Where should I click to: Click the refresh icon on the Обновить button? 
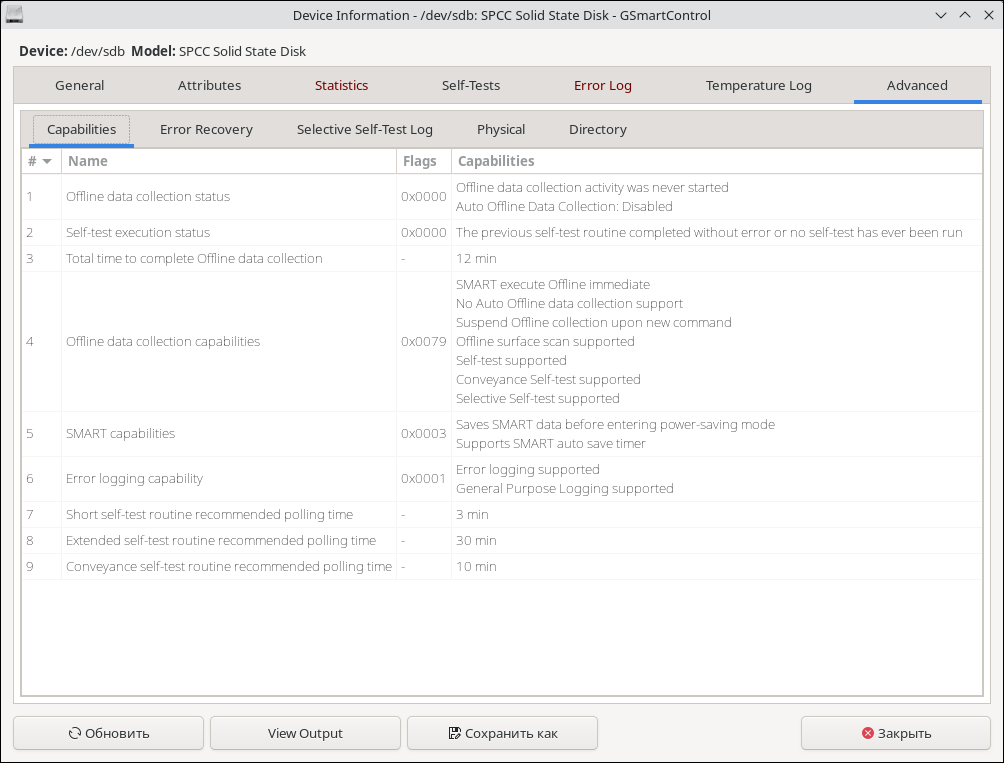[75, 733]
